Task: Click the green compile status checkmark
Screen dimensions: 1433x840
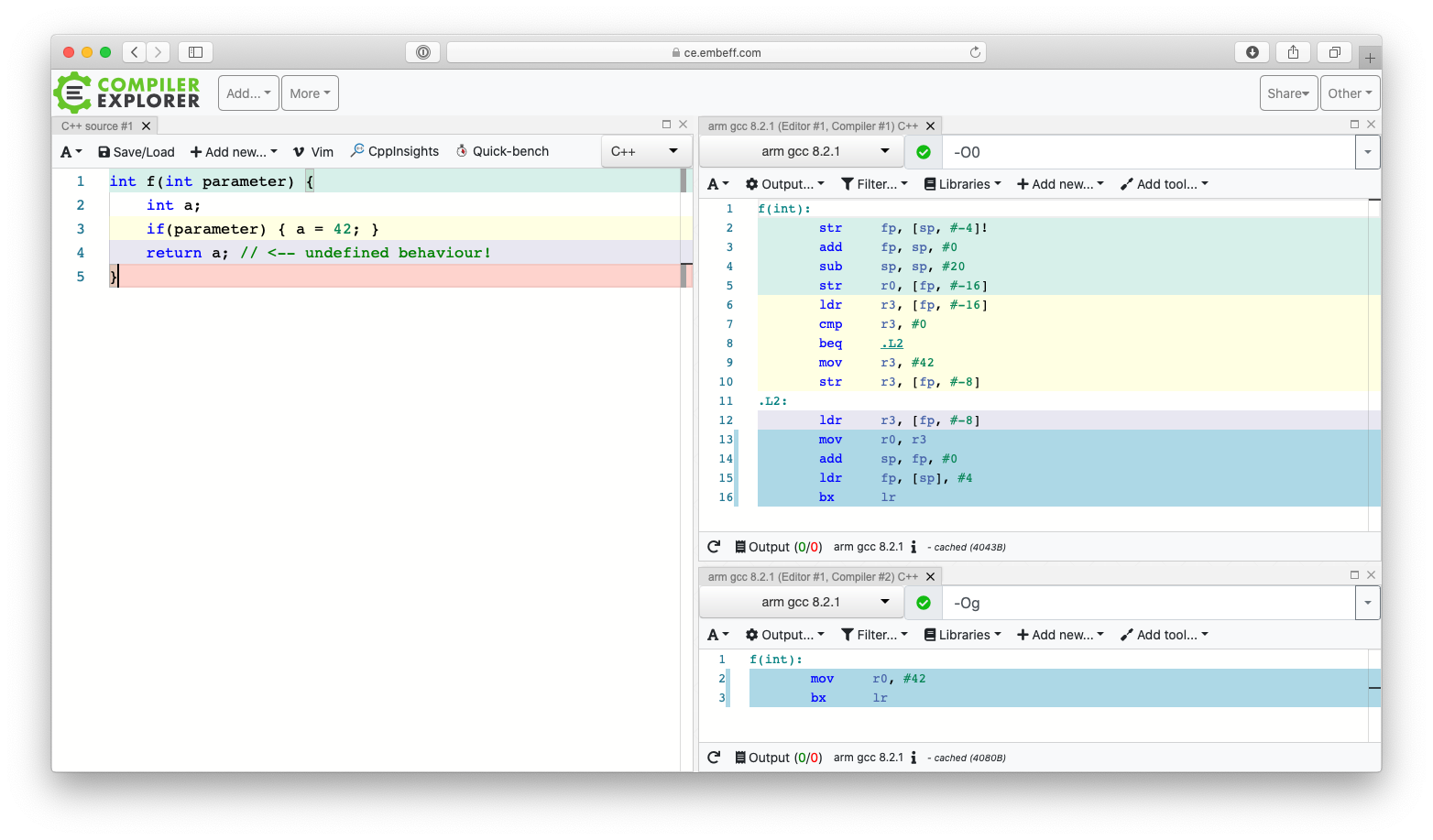Action: [922, 151]
